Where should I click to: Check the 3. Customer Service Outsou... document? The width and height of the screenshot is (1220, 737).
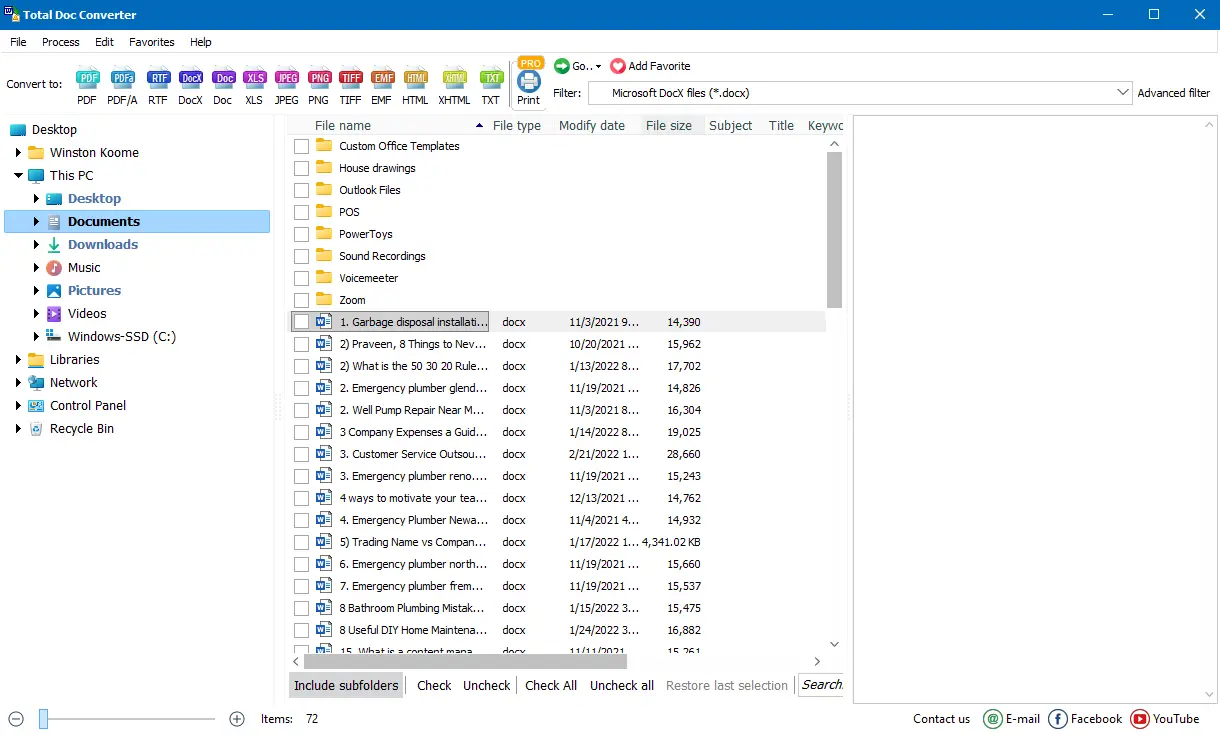[x=302, y=453]
